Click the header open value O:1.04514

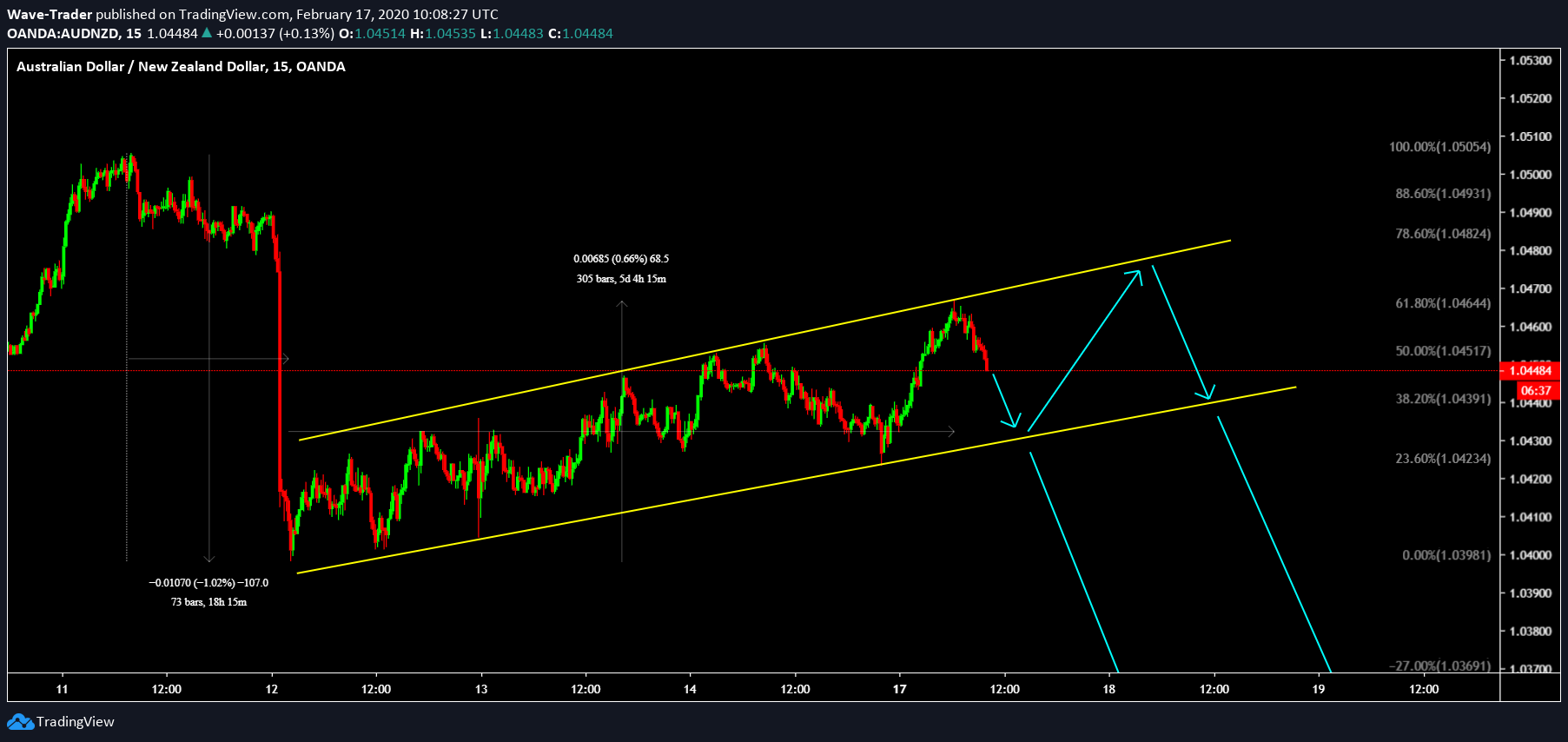pyautogui.click(x=372, y=33)
